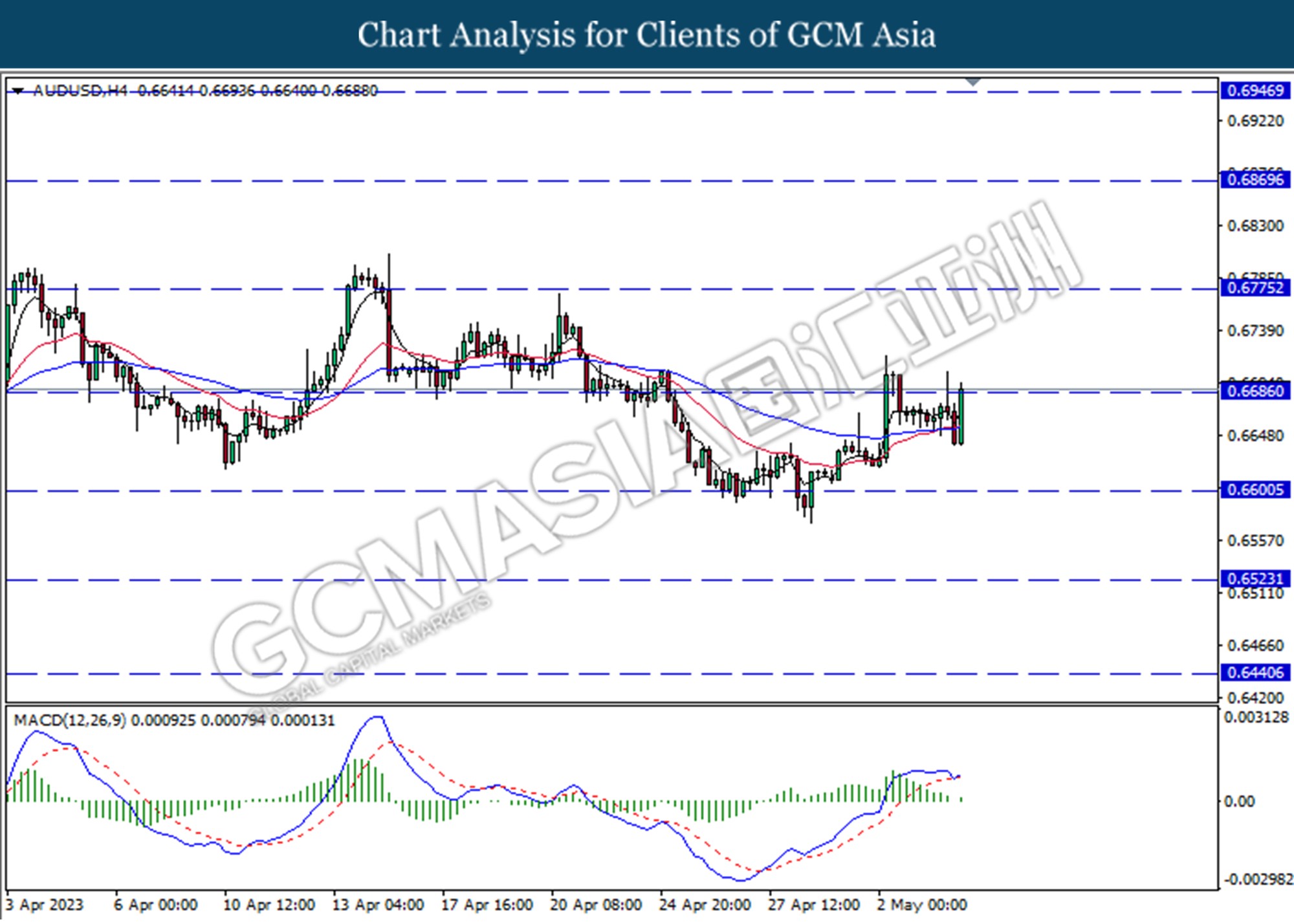Click the 0.68300 price axis value
The height and width of the screenshot is (924, 1294).
[x=1255, y=226]
